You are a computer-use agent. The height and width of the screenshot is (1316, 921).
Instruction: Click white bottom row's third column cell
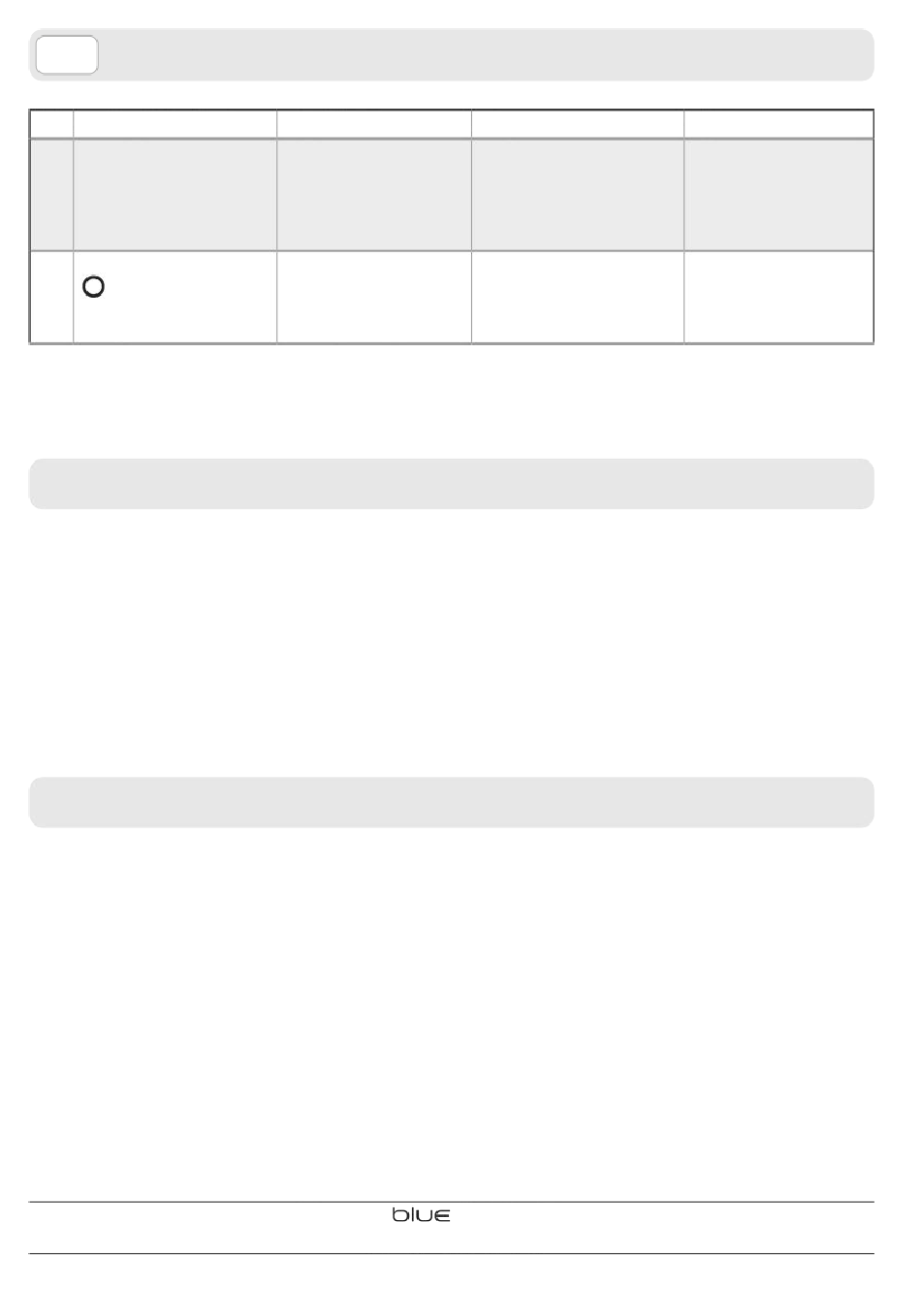pyautogui.click(x=374, y=297)
